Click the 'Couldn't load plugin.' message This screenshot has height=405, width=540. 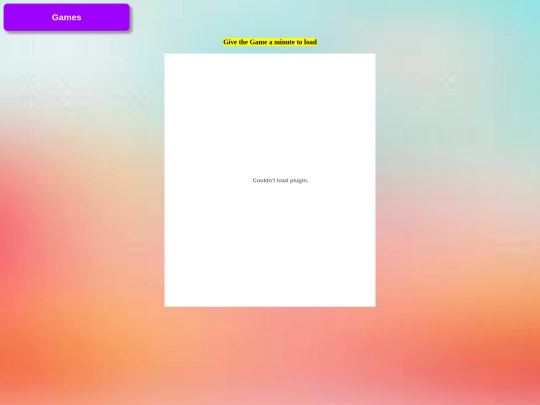tap(280, 180)
